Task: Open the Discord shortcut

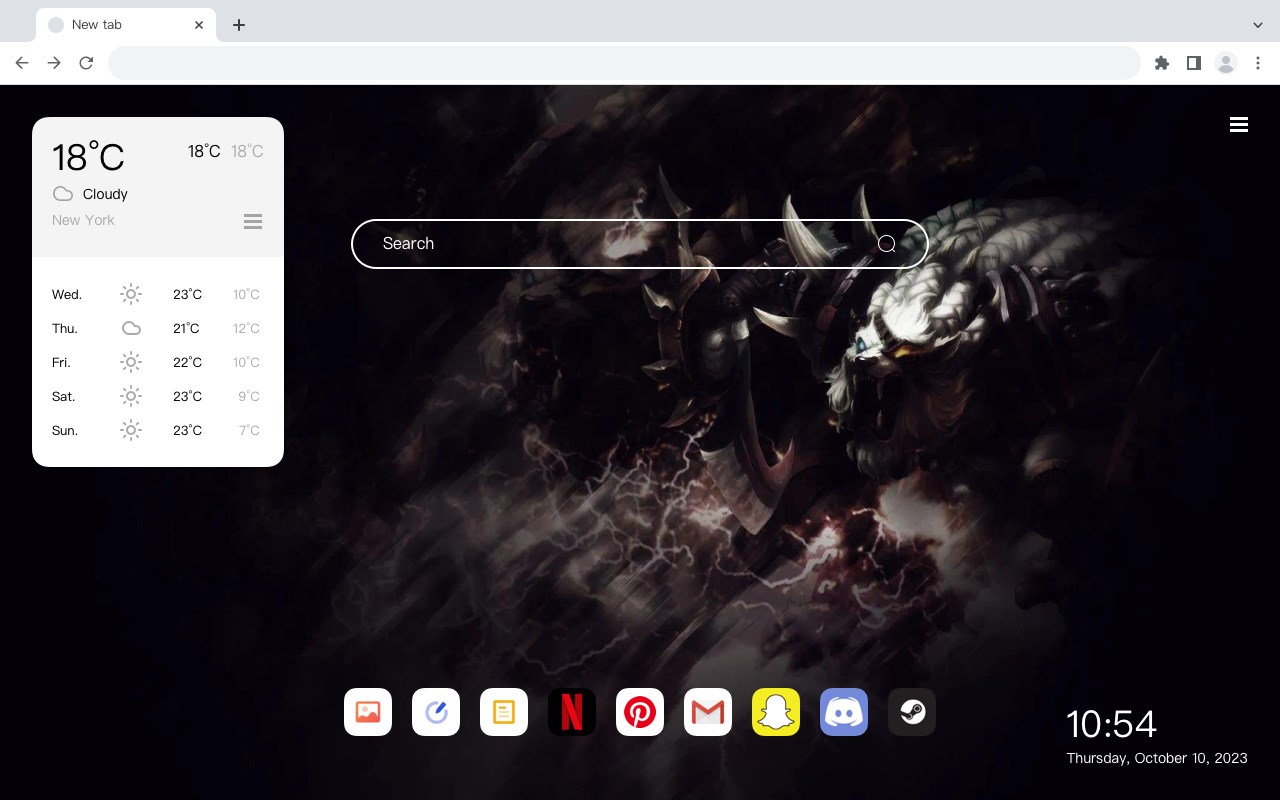Action: pos(844,712)
